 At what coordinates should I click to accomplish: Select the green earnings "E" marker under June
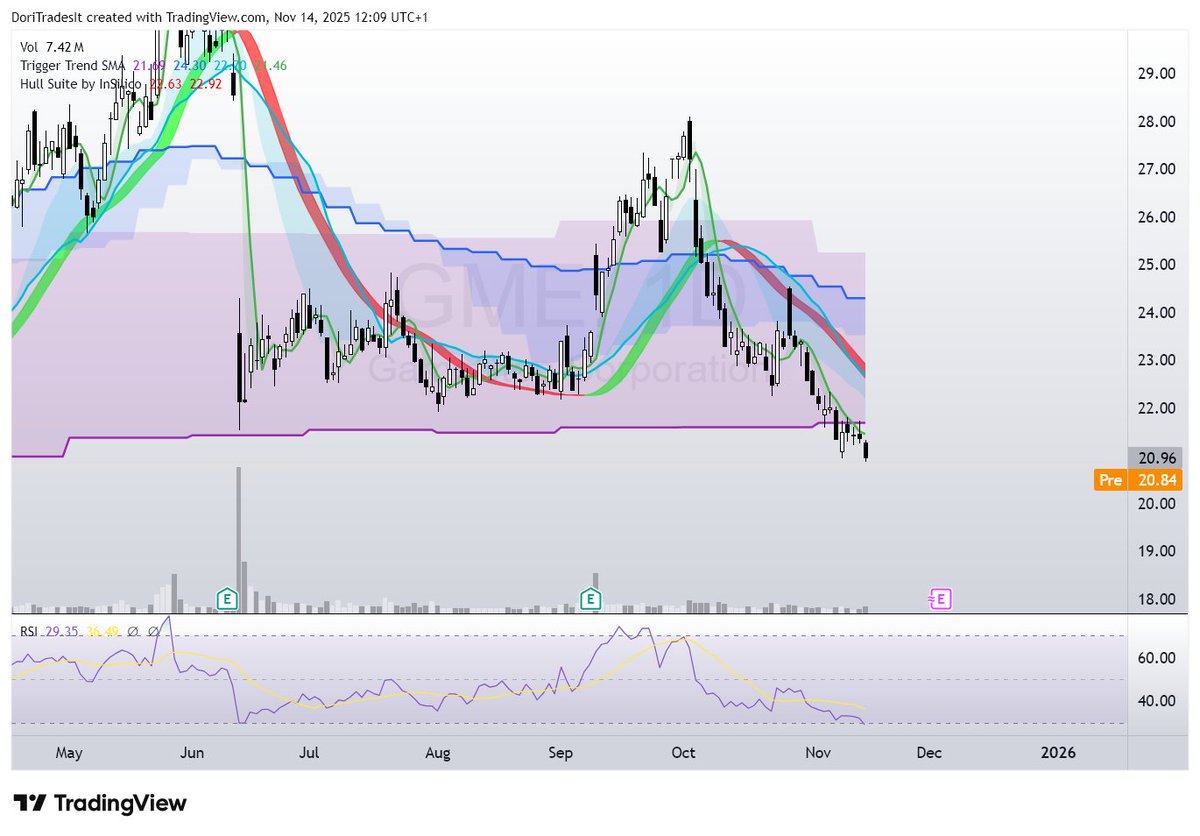[227, 598]
